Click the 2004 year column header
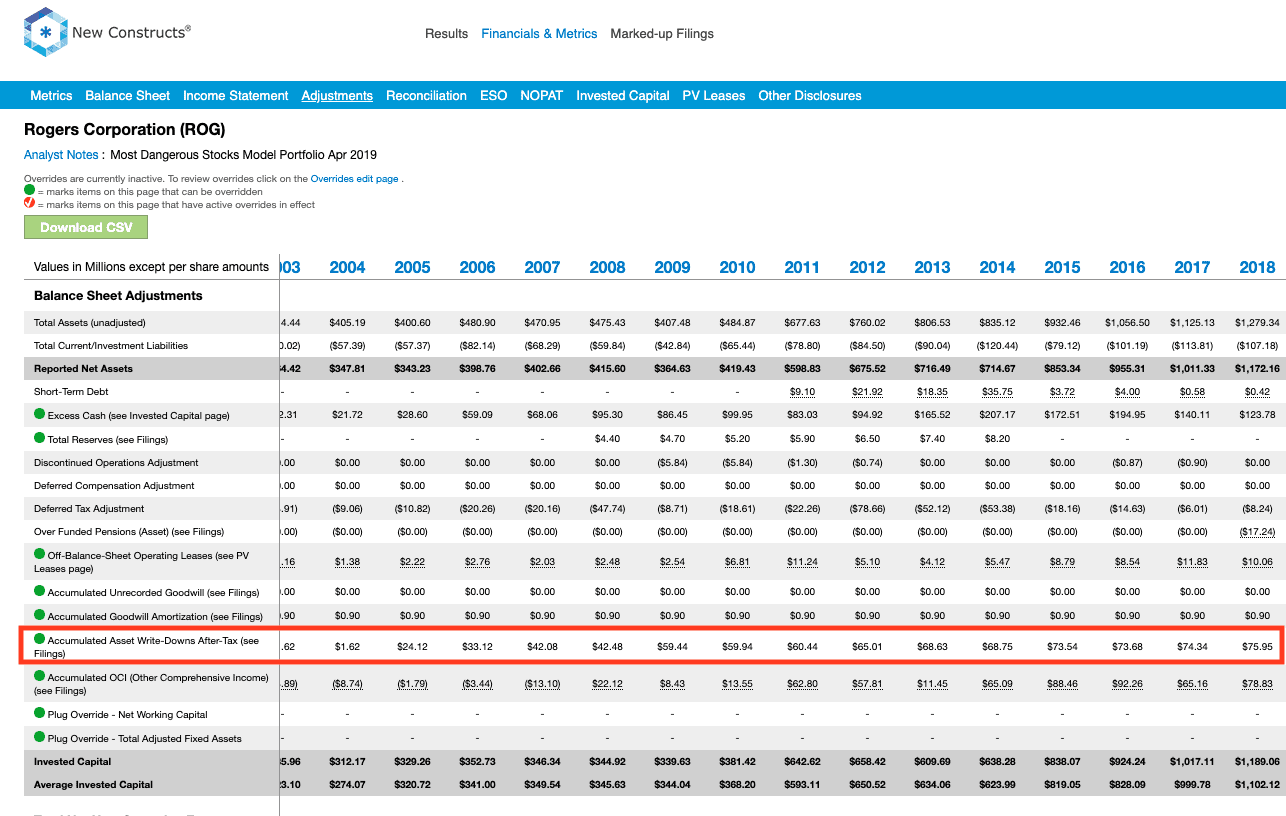 [347, 267]
